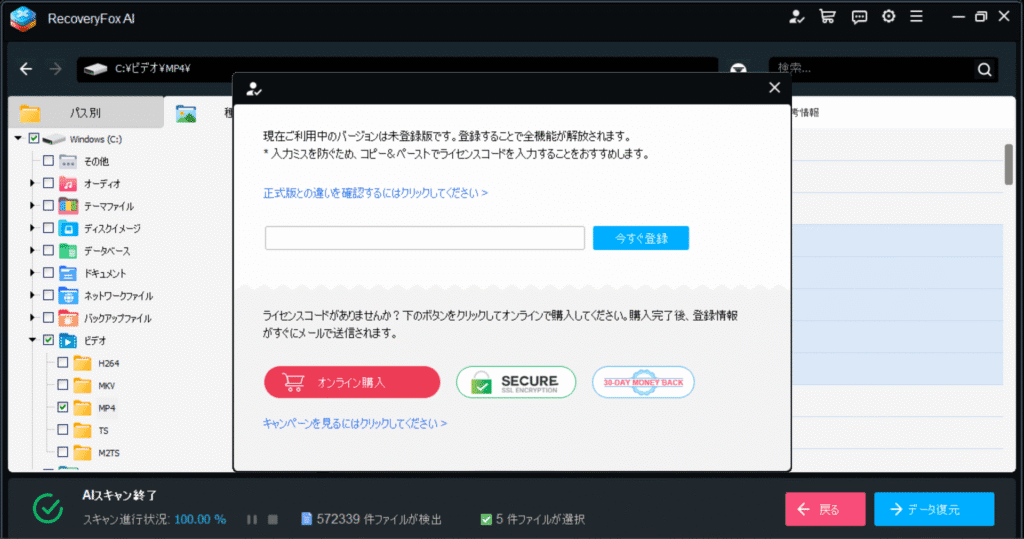Open the hamburger menu icon
Image resolution: width=1024 pixels, height=539 pixels.
click(x=916, y=17)
